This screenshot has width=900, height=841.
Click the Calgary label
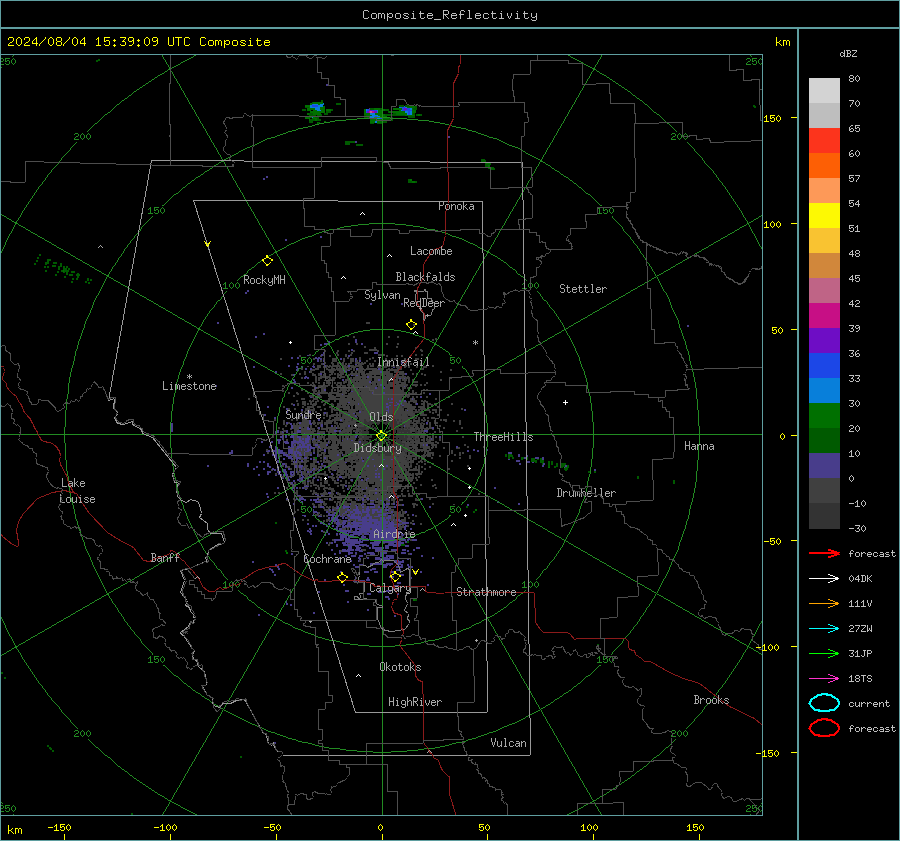pyautogui.click(x=390, y=588)
